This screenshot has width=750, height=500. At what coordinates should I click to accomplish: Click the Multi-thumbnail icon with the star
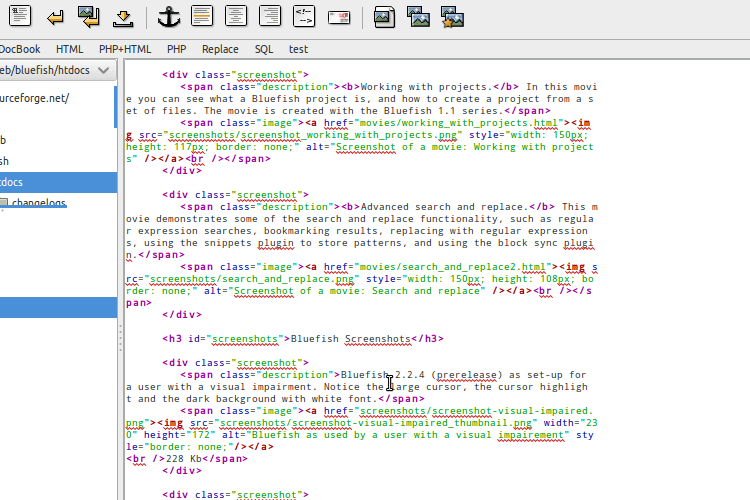coord(452,15)
